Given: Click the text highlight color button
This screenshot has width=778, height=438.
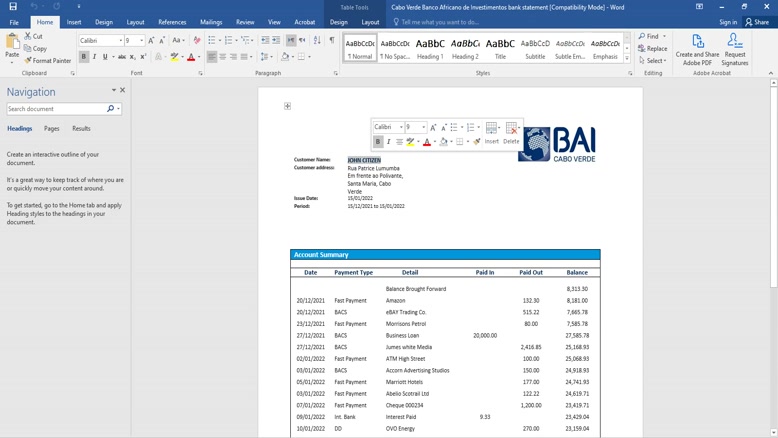Looking at the screenshot, I should coord(174,57).
